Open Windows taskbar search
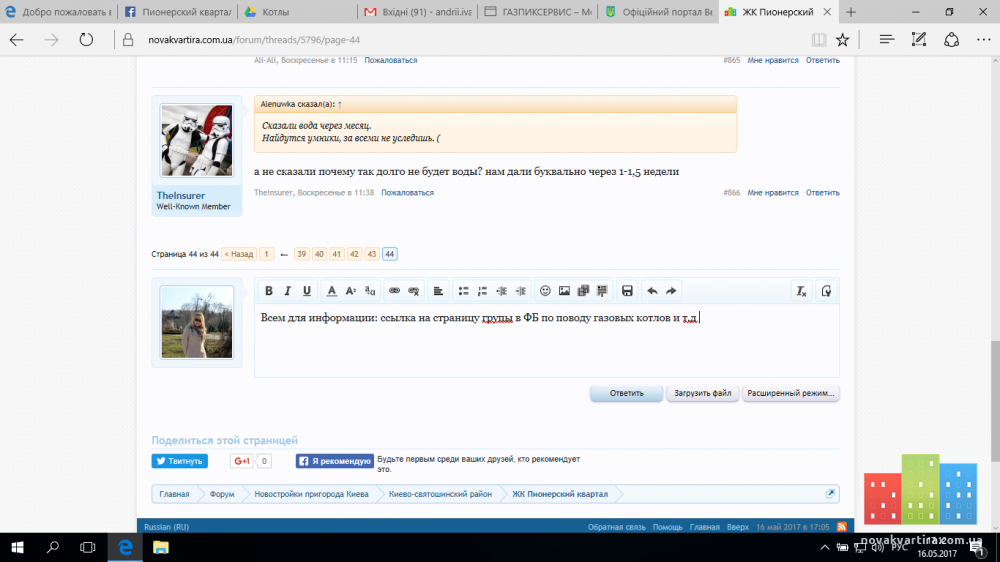This screenshot has width=1000, height=562. (x=53, y=547)
